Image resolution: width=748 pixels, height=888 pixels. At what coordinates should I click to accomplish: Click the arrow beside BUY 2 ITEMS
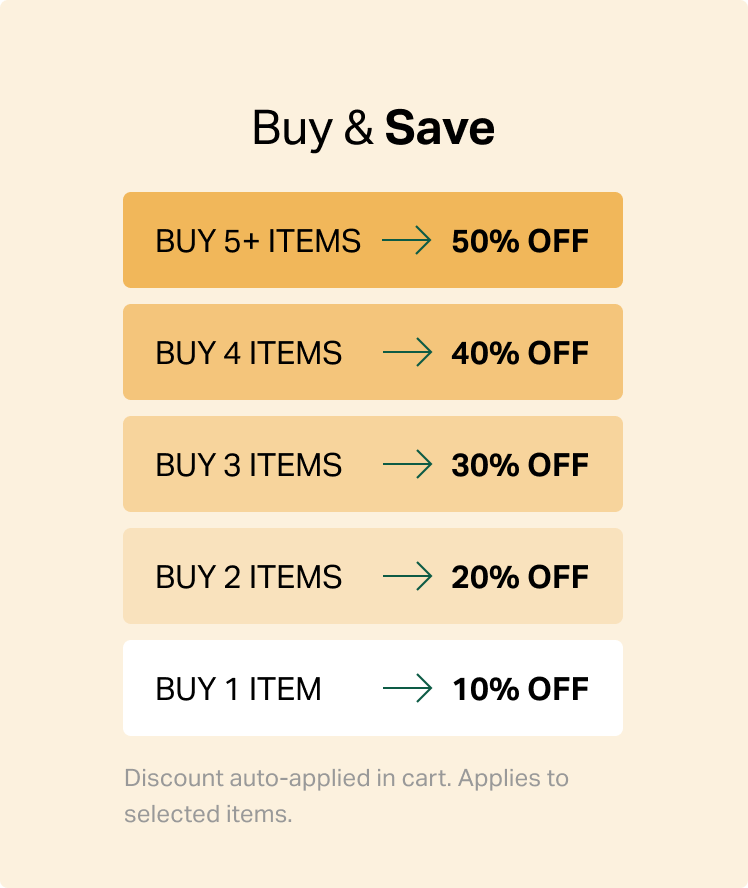tap(407, 576)
